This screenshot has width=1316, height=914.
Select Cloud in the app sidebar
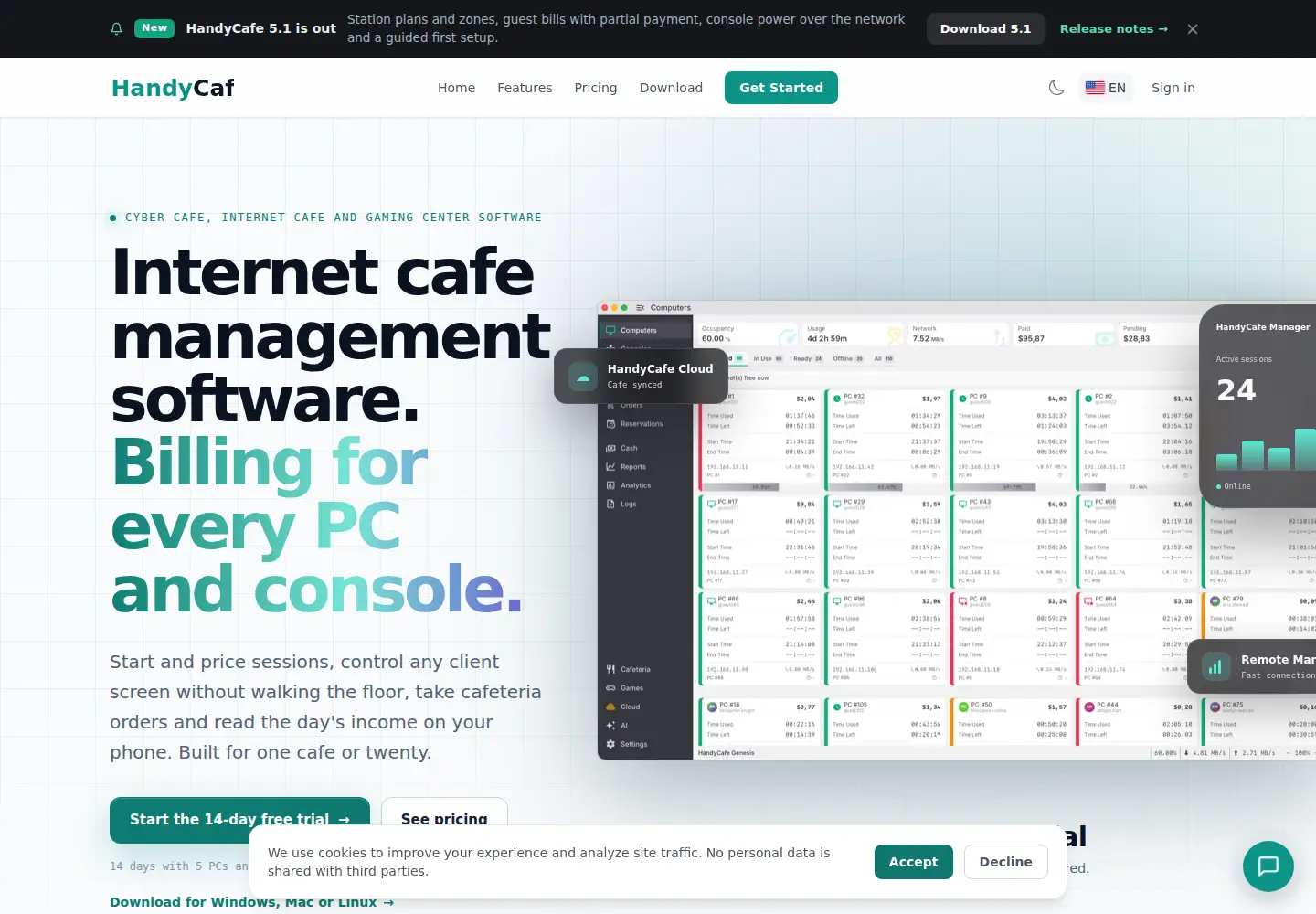645,707
